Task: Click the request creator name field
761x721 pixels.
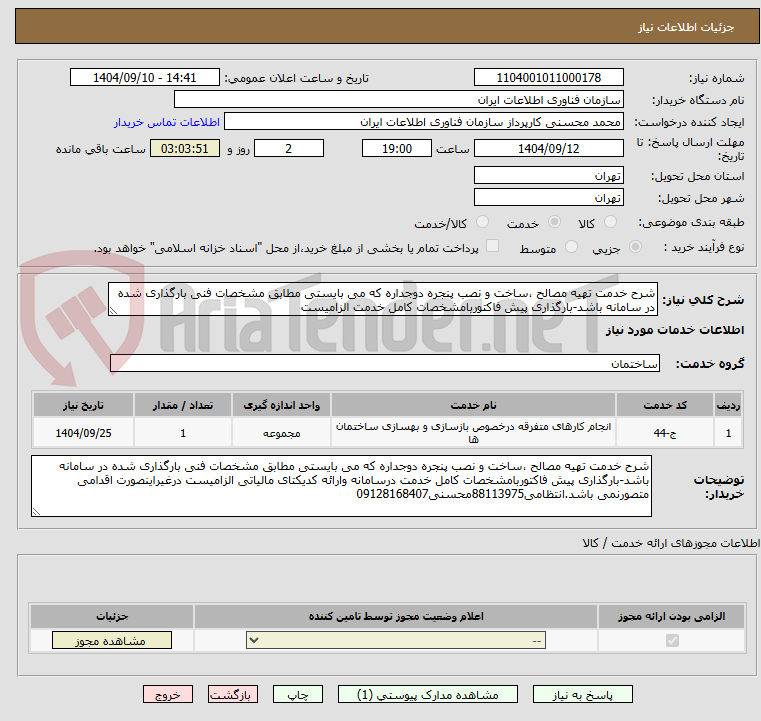Action: 424,122
